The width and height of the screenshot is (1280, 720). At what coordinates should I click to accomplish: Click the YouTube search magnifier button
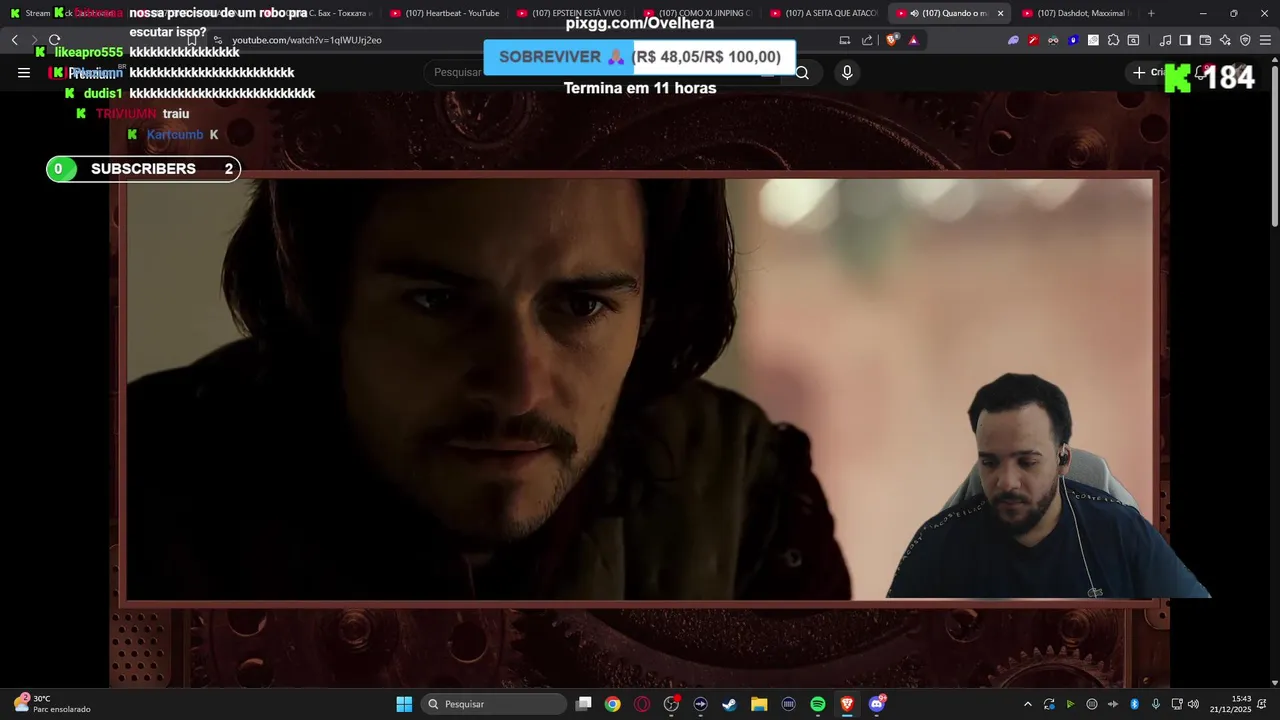(802, 72)
